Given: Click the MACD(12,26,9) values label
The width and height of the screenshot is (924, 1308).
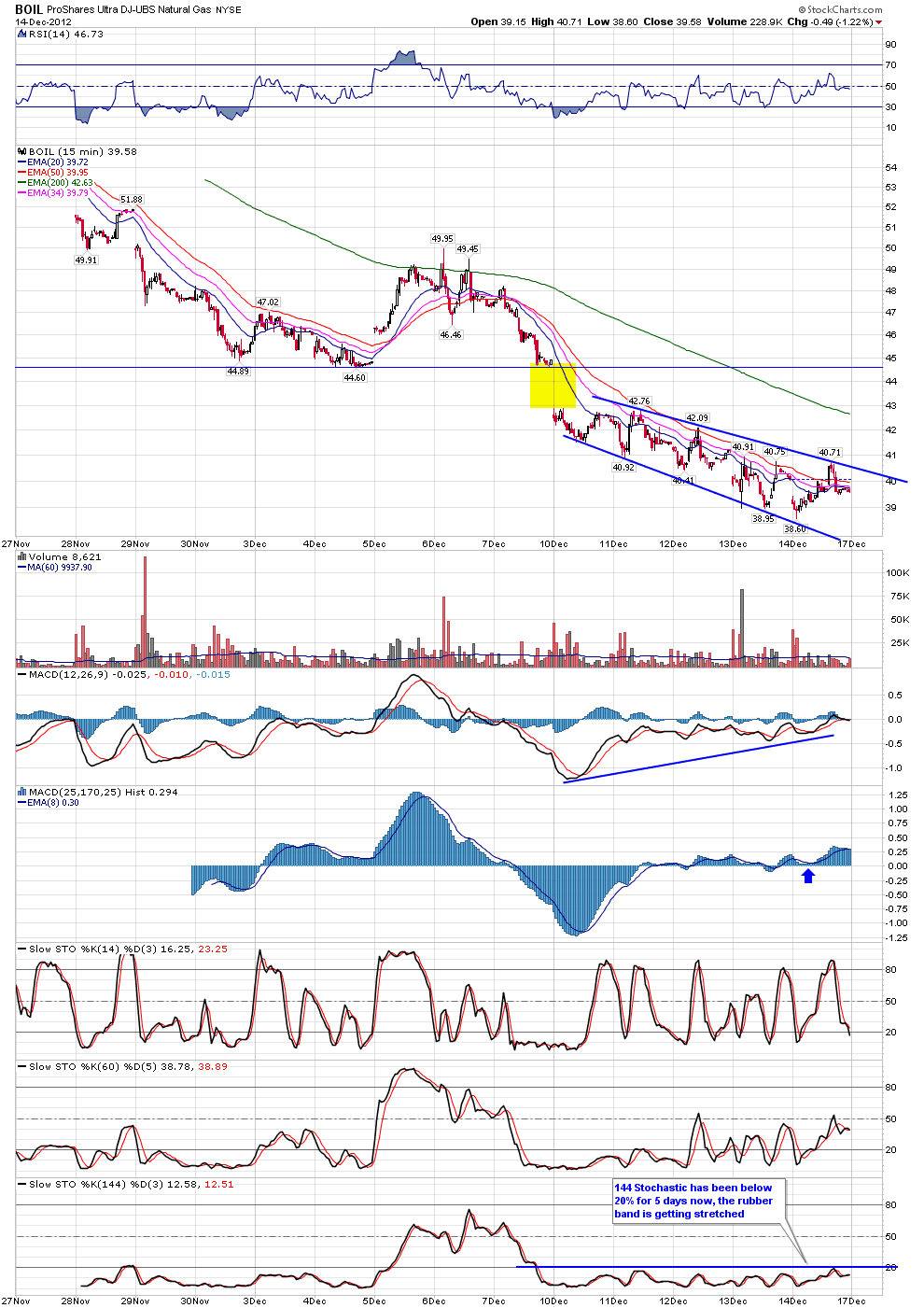Looking at the screenshot, I should tap(130, 674).
